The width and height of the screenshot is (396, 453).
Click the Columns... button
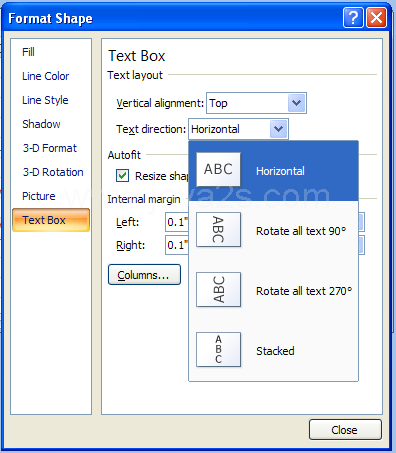pyautogui.click(x=144, y=275)
